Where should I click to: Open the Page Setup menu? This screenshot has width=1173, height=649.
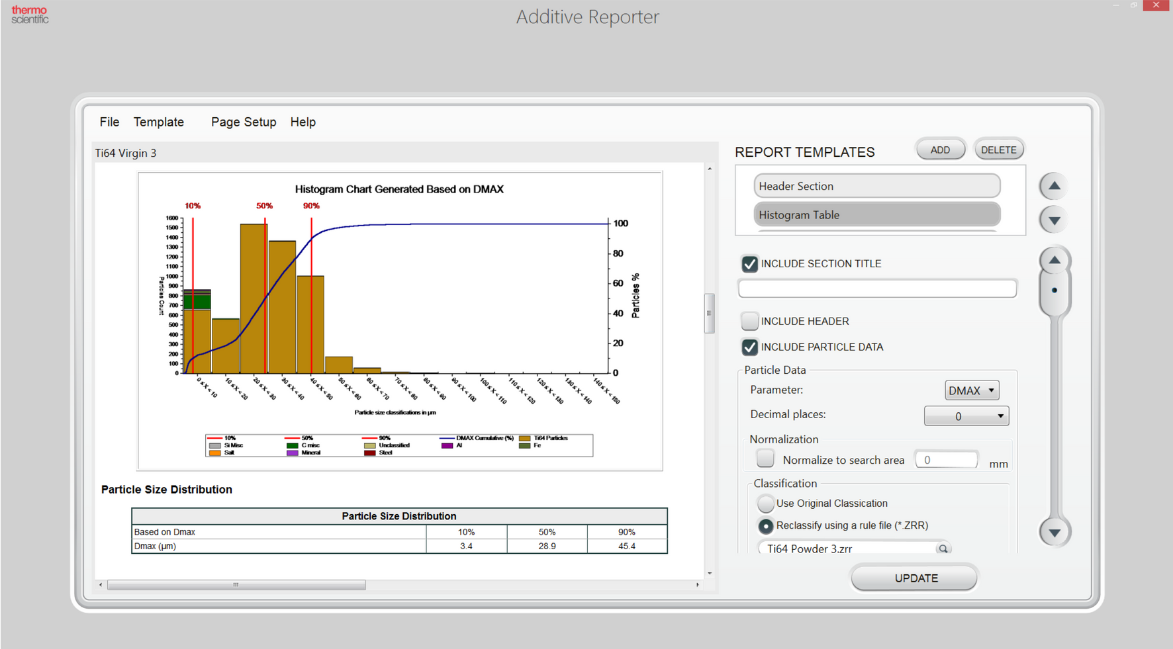[243, 122]
